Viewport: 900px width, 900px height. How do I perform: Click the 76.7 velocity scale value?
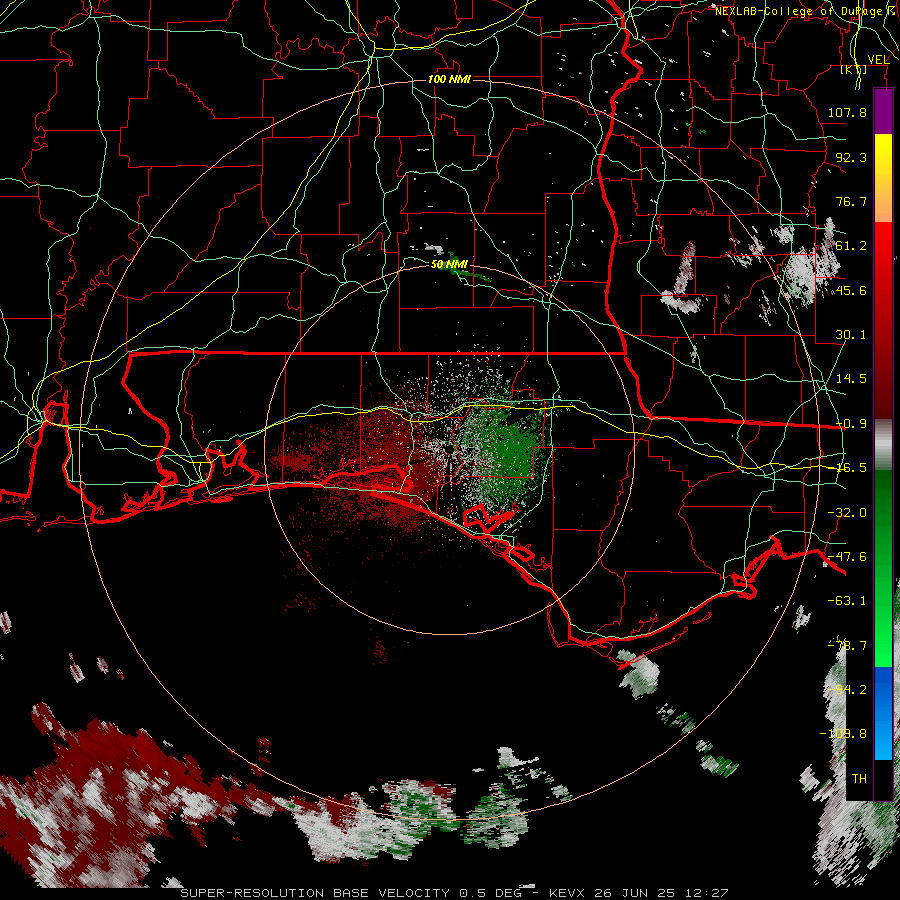coord(851,201)
